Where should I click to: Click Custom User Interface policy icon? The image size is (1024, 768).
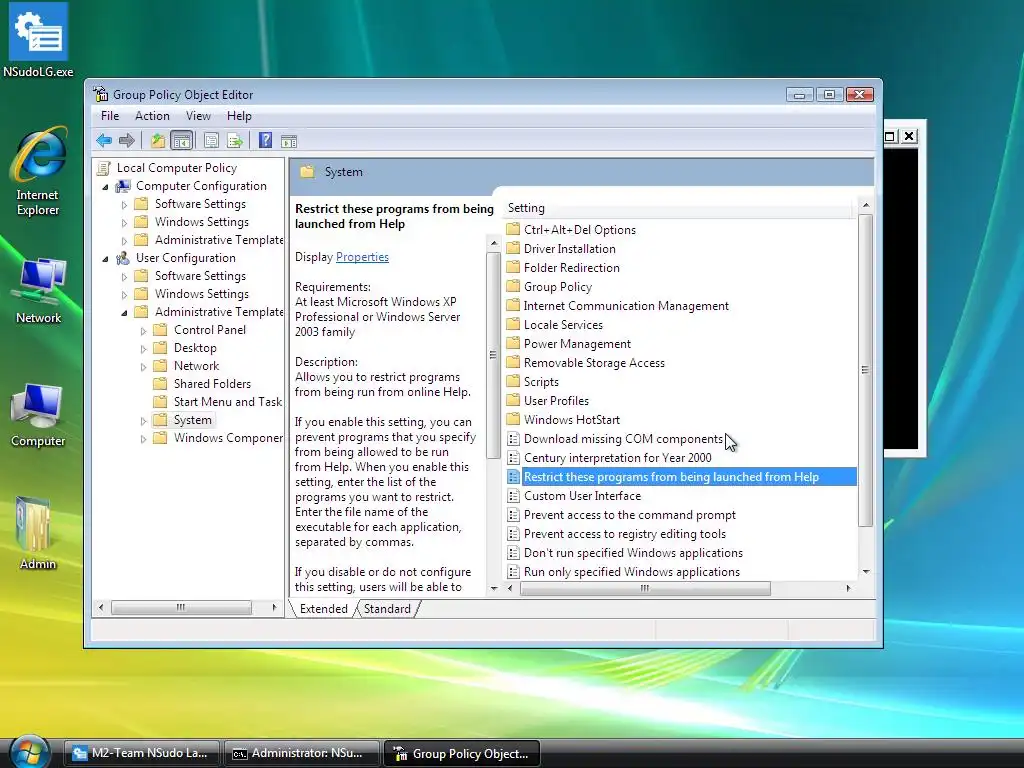pyautogui.click(x=513, y=496)
